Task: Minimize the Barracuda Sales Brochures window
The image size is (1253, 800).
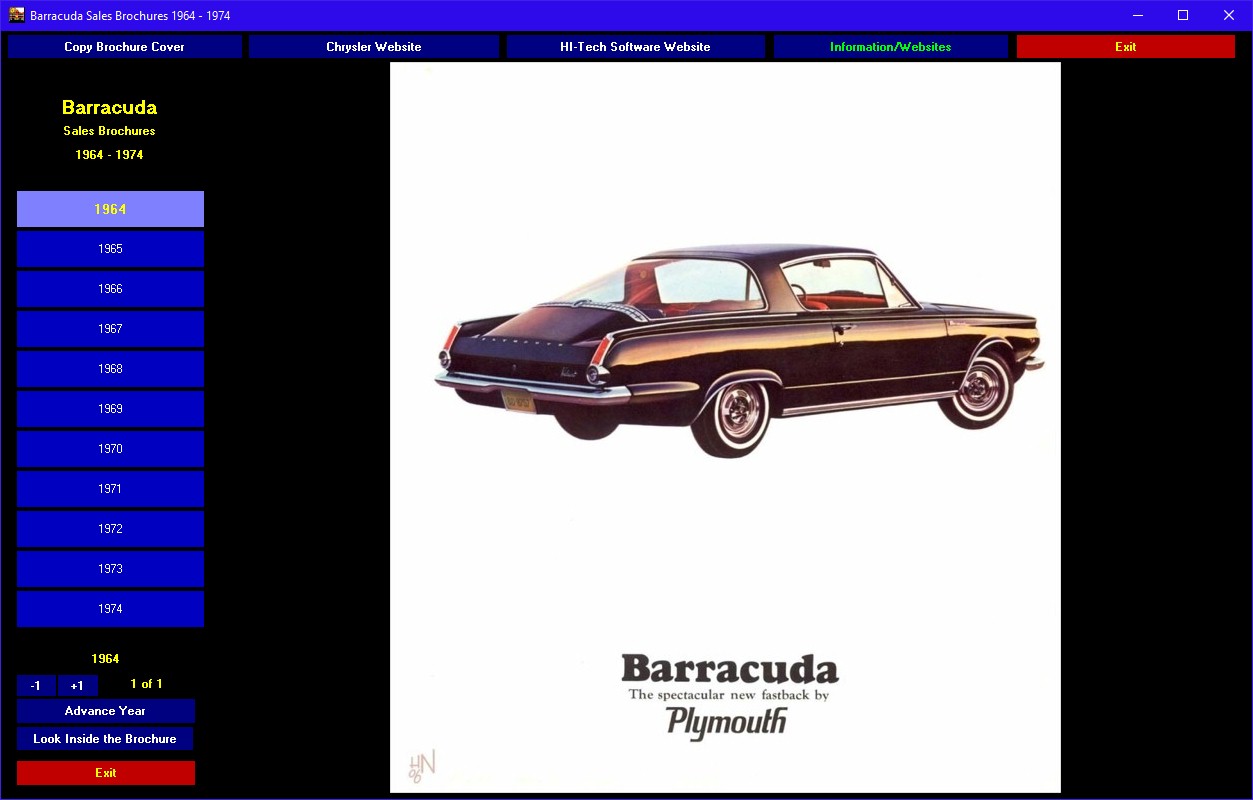Action: [1138, 15]
